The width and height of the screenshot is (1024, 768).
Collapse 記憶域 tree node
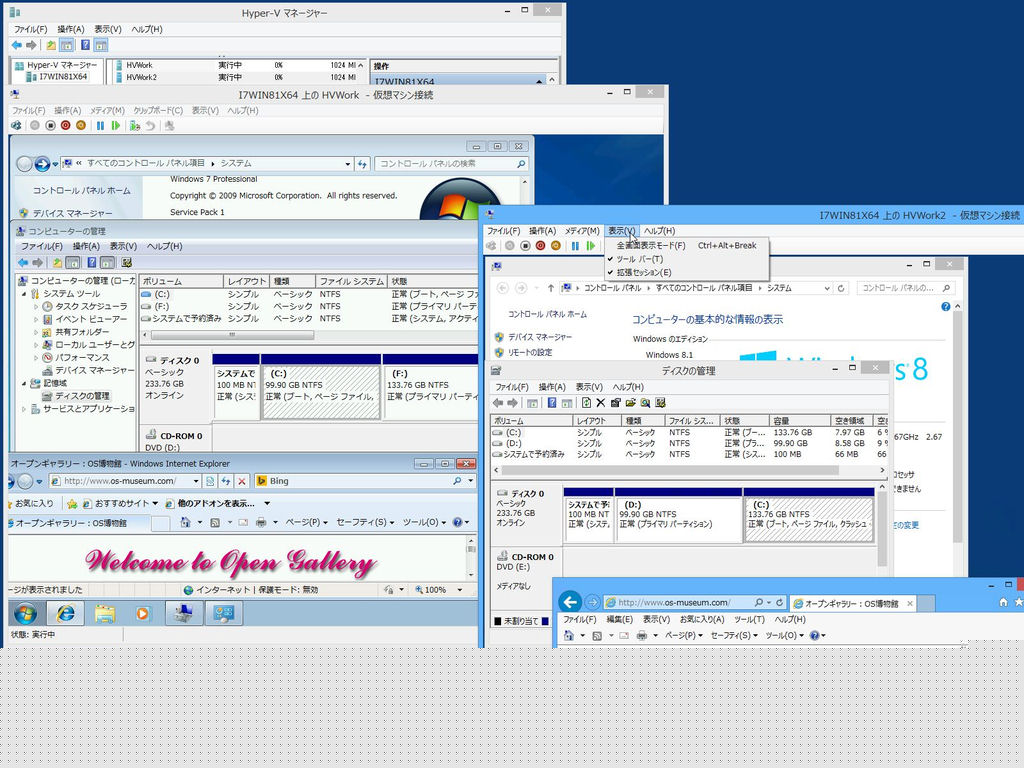(24, 383)
